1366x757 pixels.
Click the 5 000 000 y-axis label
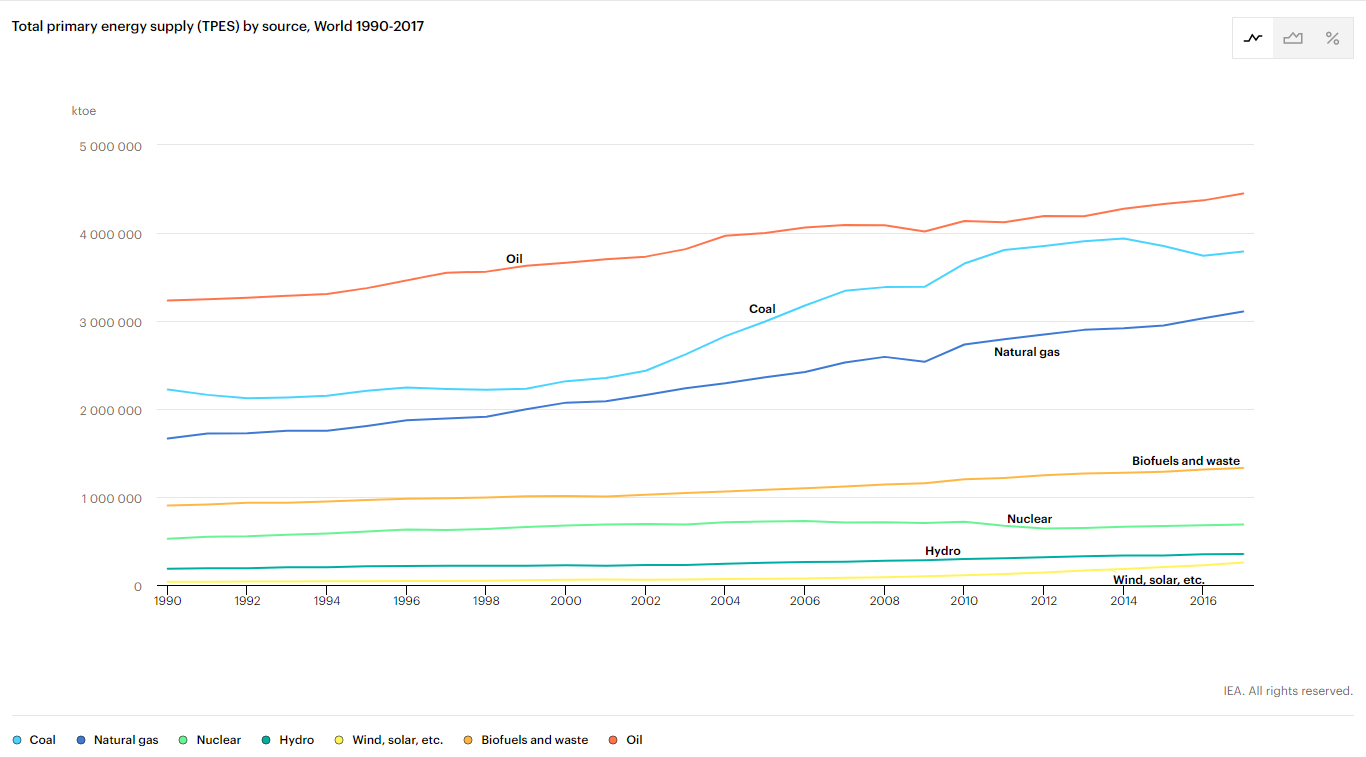point(110,146)
